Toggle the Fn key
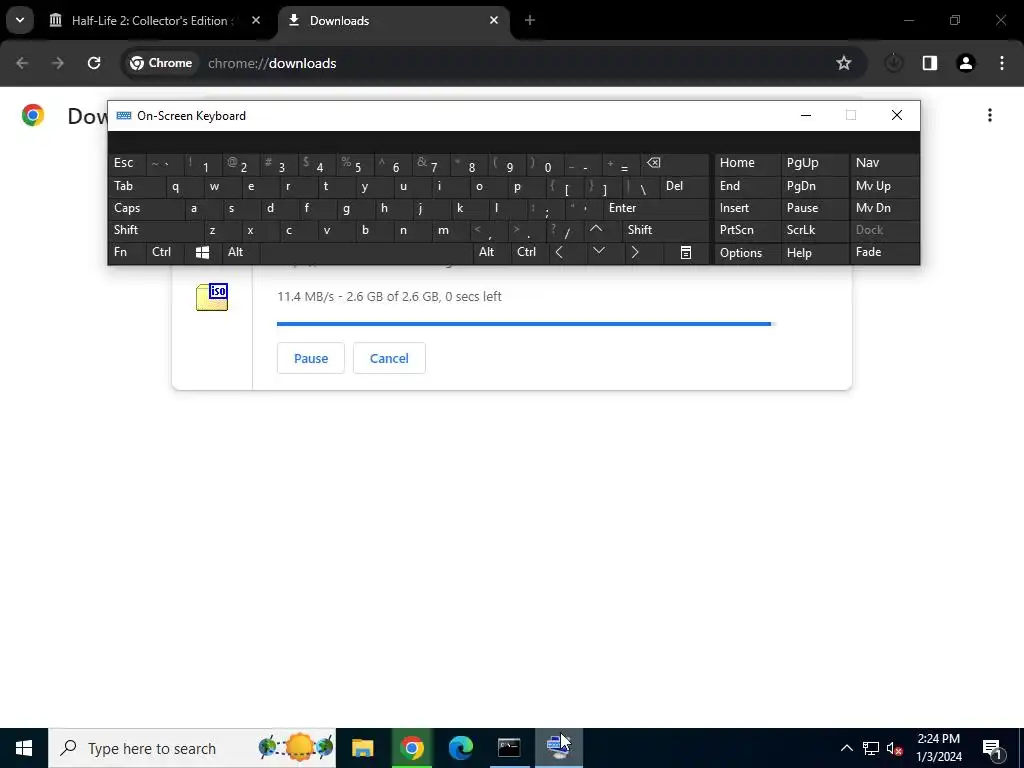 pos(127,252)
